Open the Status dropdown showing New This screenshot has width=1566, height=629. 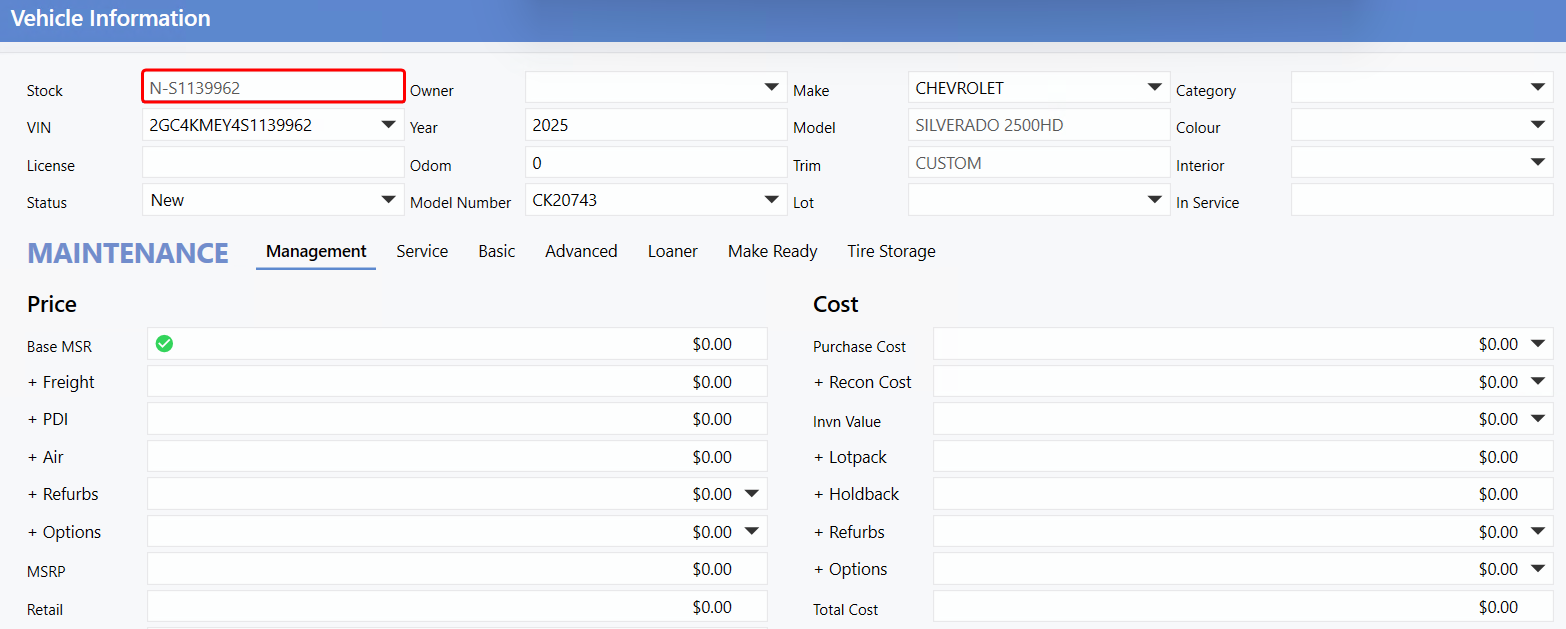point(388,200)
